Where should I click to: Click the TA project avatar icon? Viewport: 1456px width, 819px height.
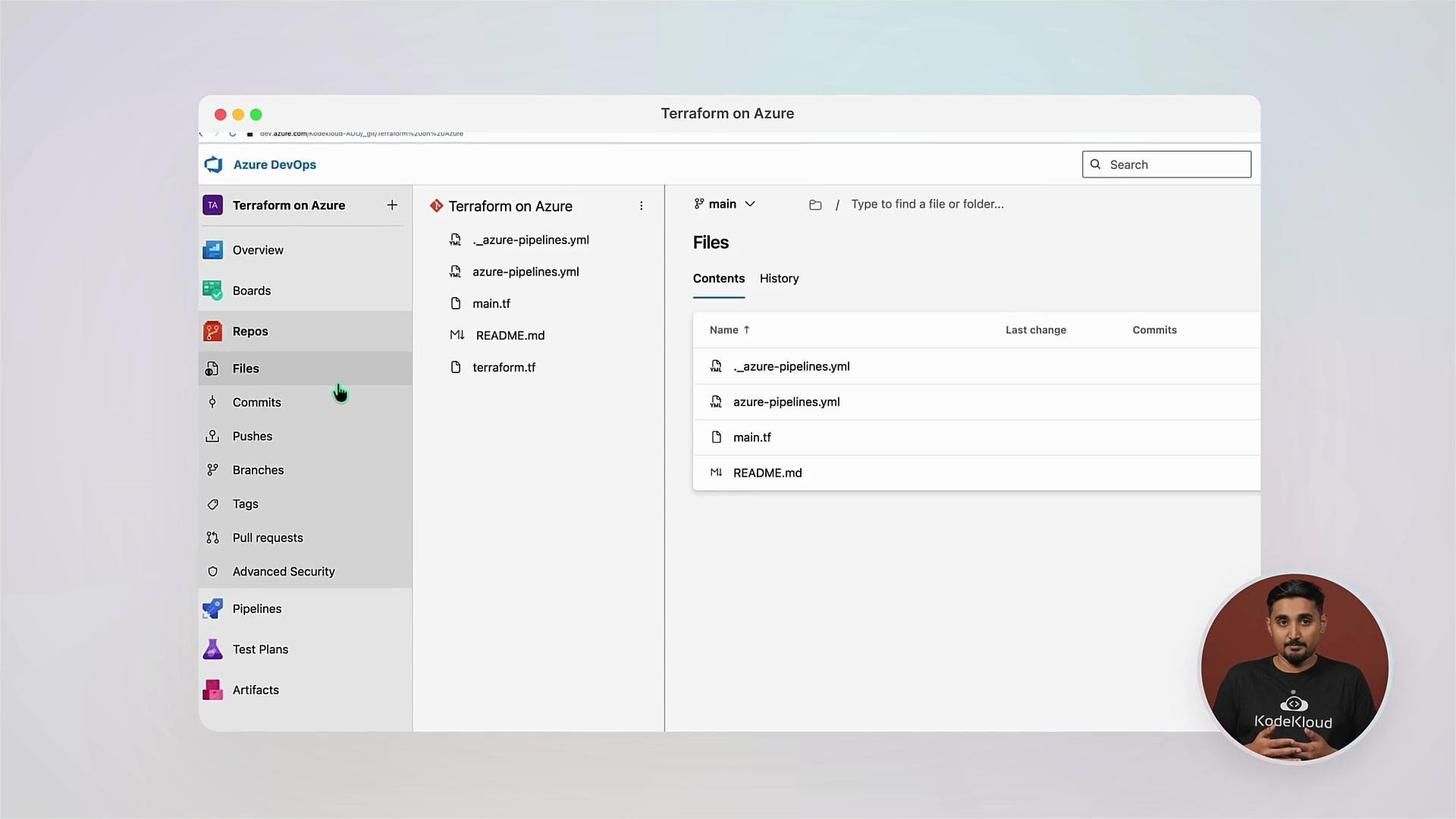(212, 206)
